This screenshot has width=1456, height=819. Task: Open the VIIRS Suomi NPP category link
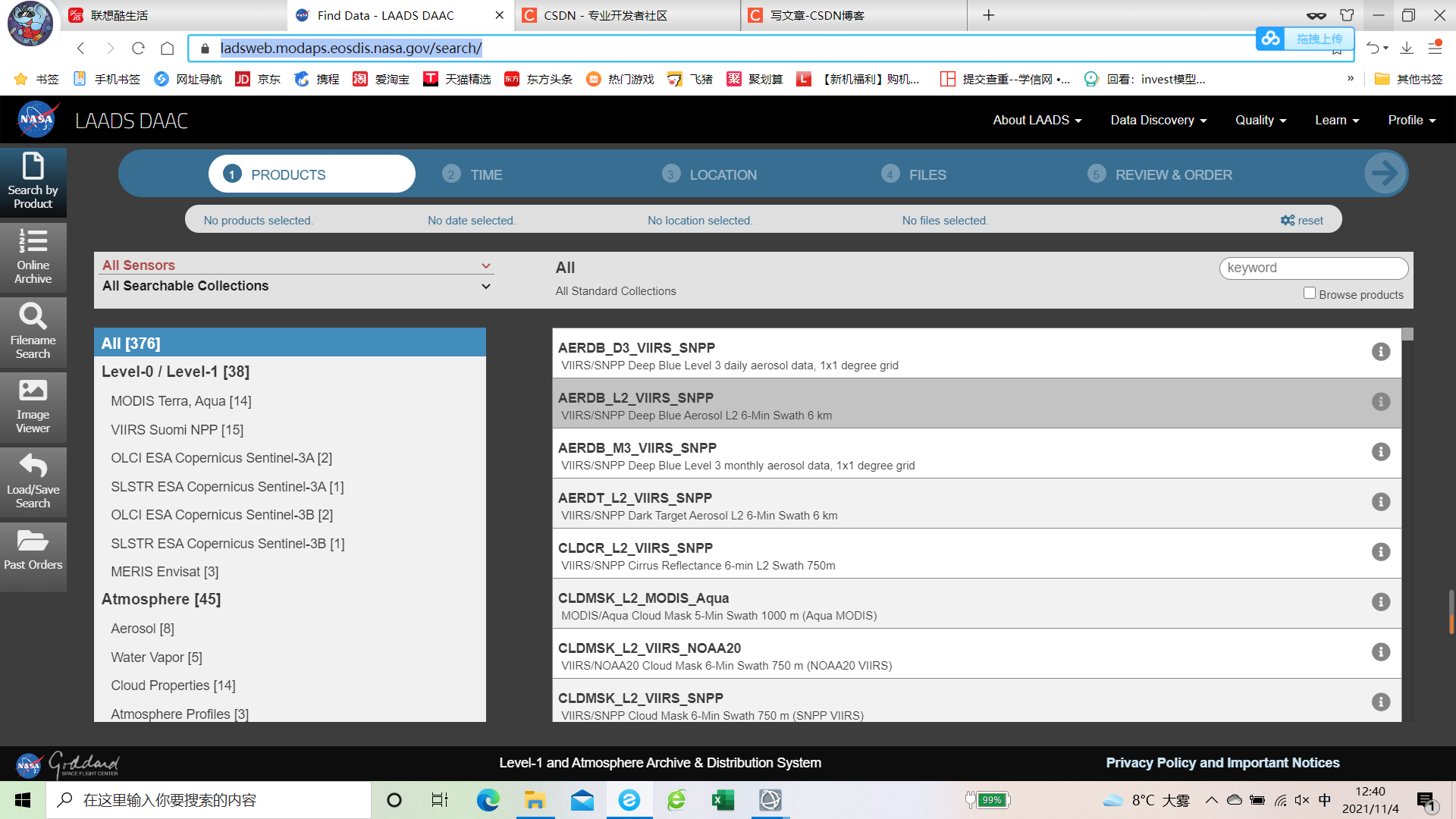tap(177, 429)
